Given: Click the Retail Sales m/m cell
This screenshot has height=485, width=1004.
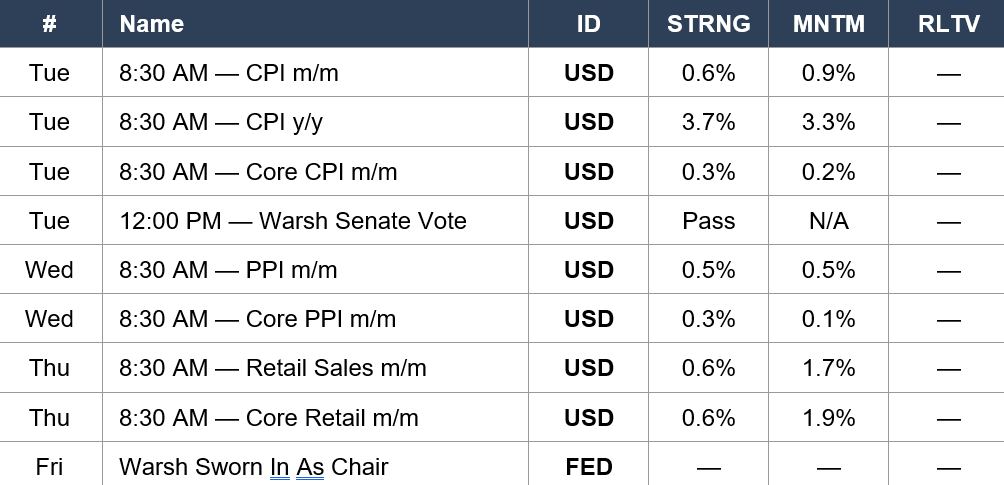Looking at the screenshot, I should (315, 368).
